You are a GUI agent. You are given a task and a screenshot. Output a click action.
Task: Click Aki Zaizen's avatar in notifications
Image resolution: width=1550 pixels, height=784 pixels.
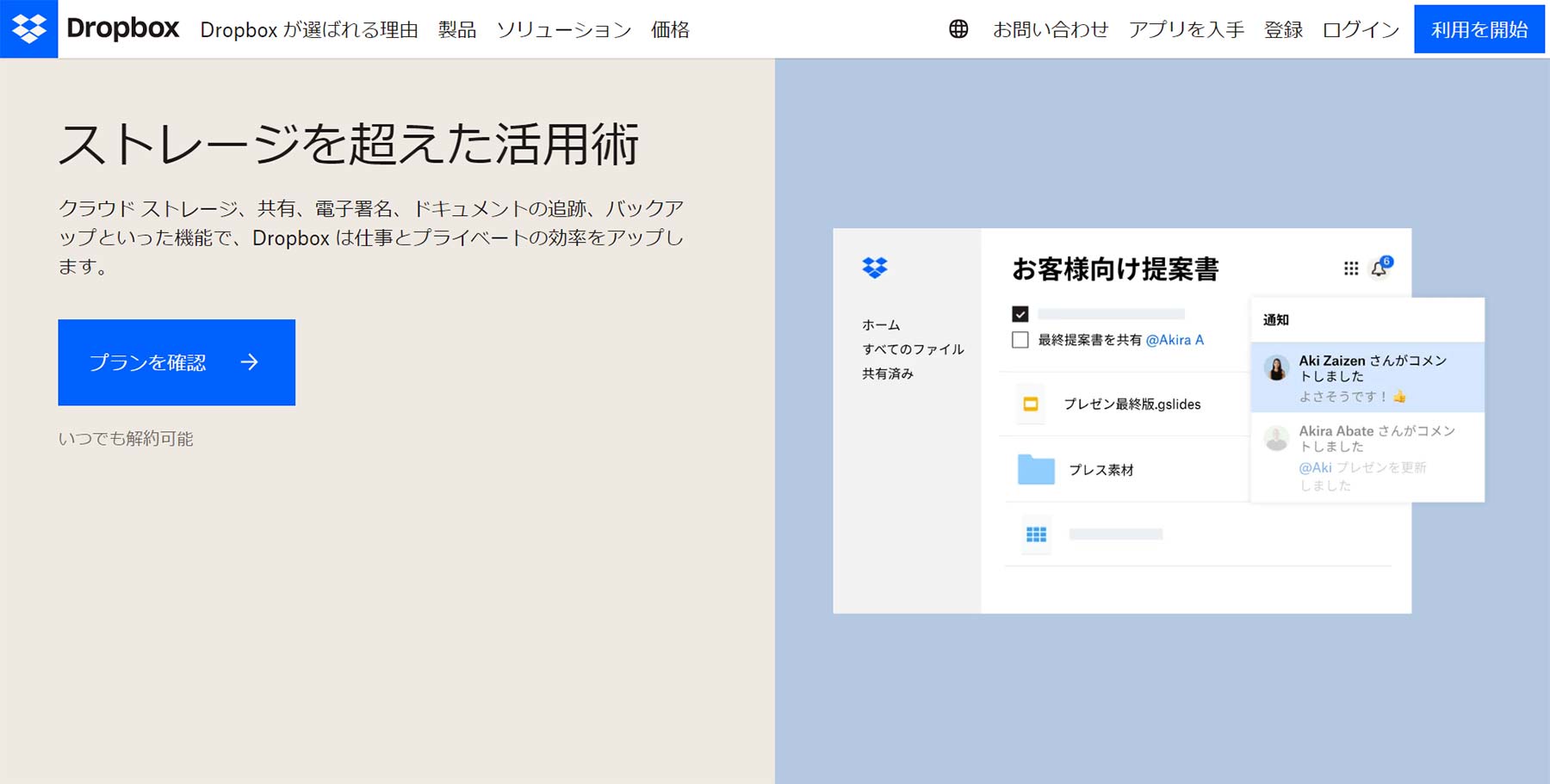click(1276, 368)
